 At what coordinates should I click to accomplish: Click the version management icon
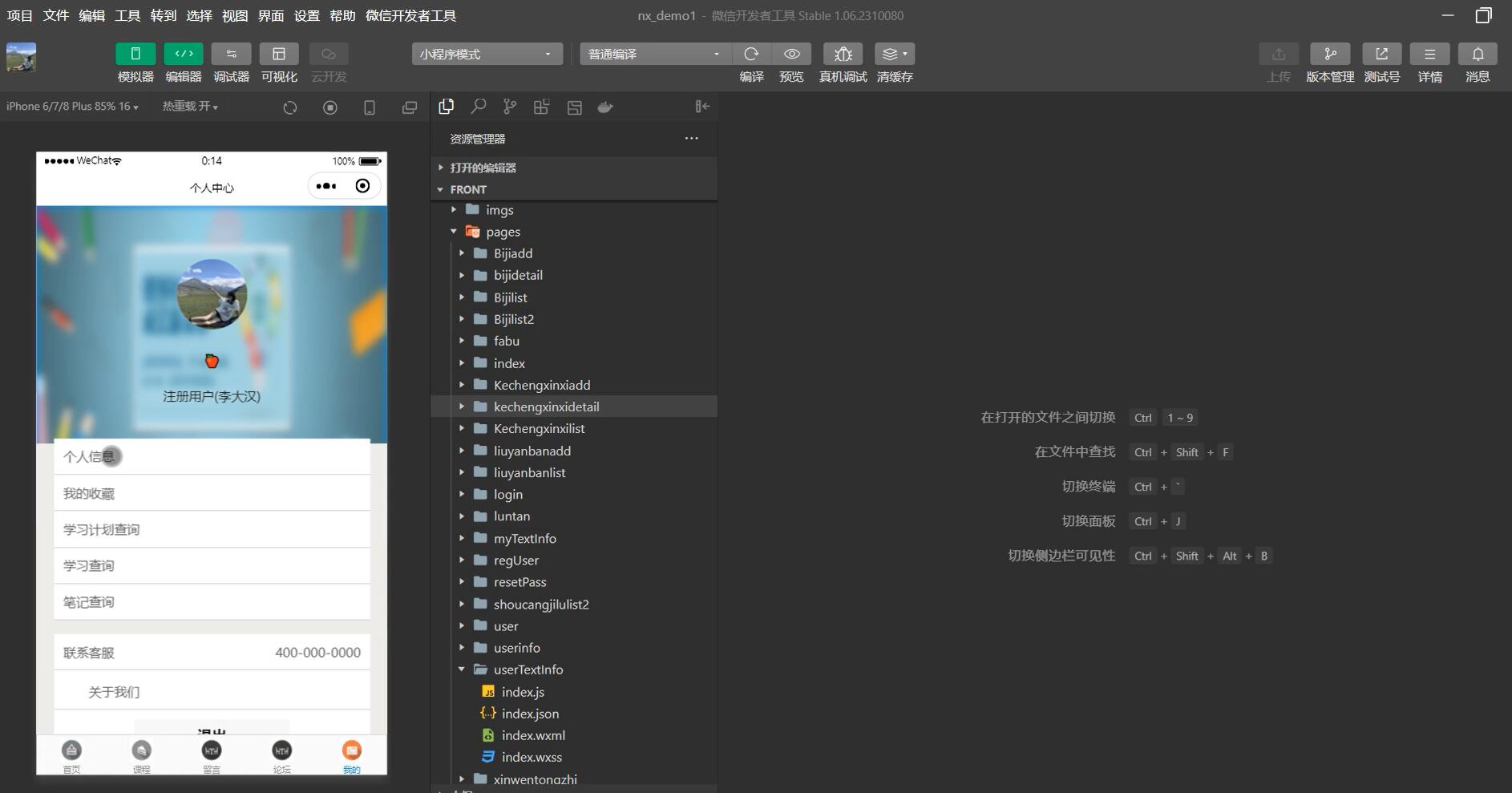pyautogui.click(x=1329, y=54)
